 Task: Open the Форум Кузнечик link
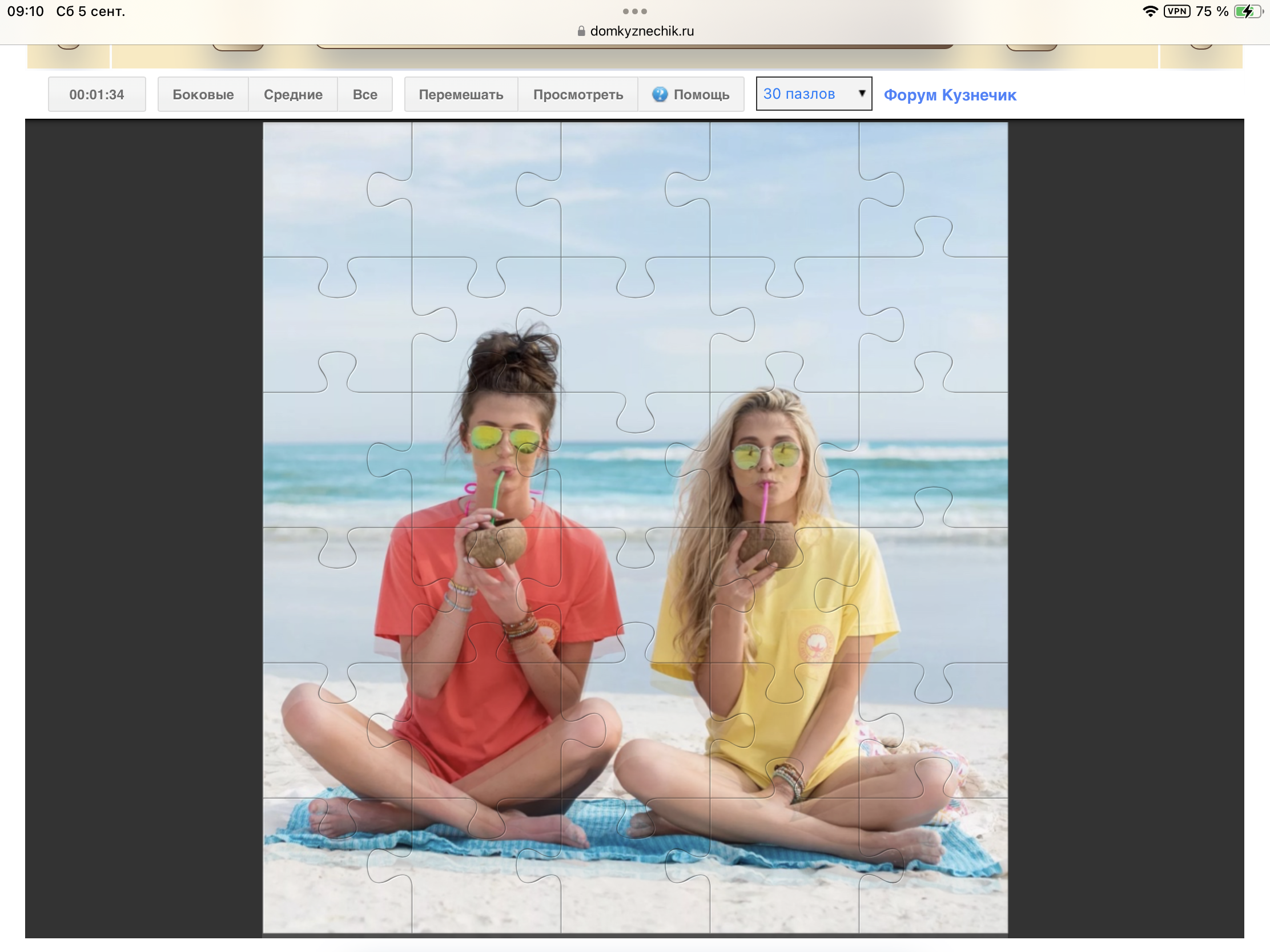950,95
